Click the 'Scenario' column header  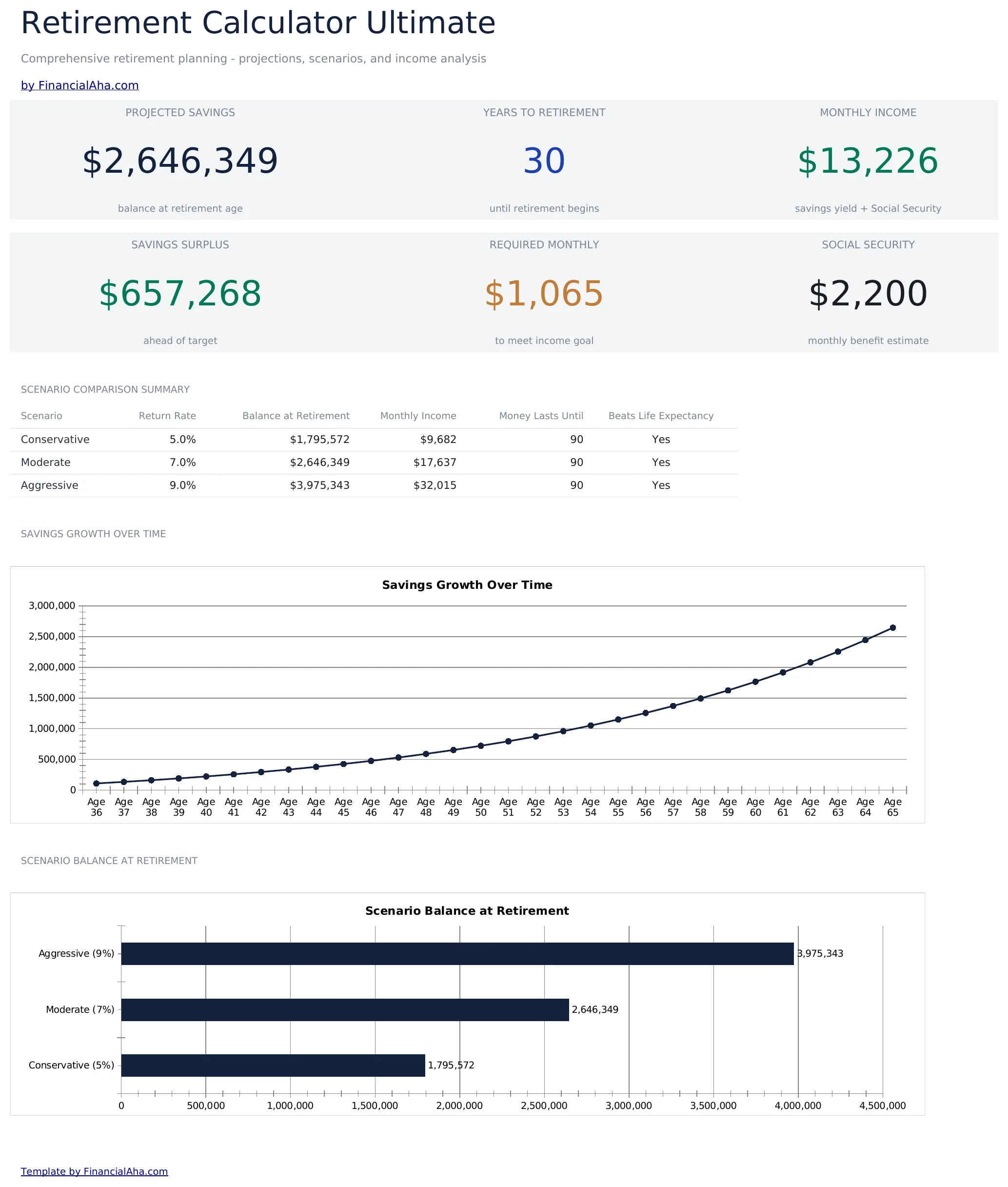42,416
